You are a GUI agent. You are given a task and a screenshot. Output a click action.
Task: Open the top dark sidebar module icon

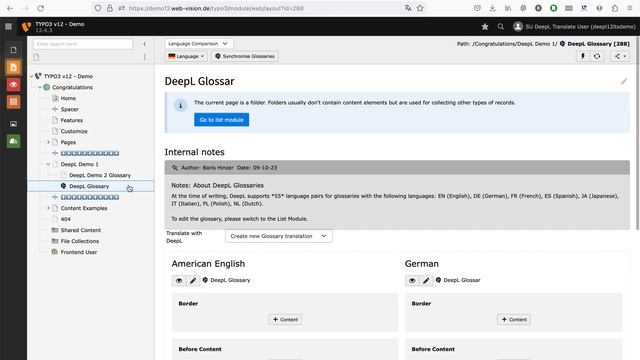tap(13, 50)
